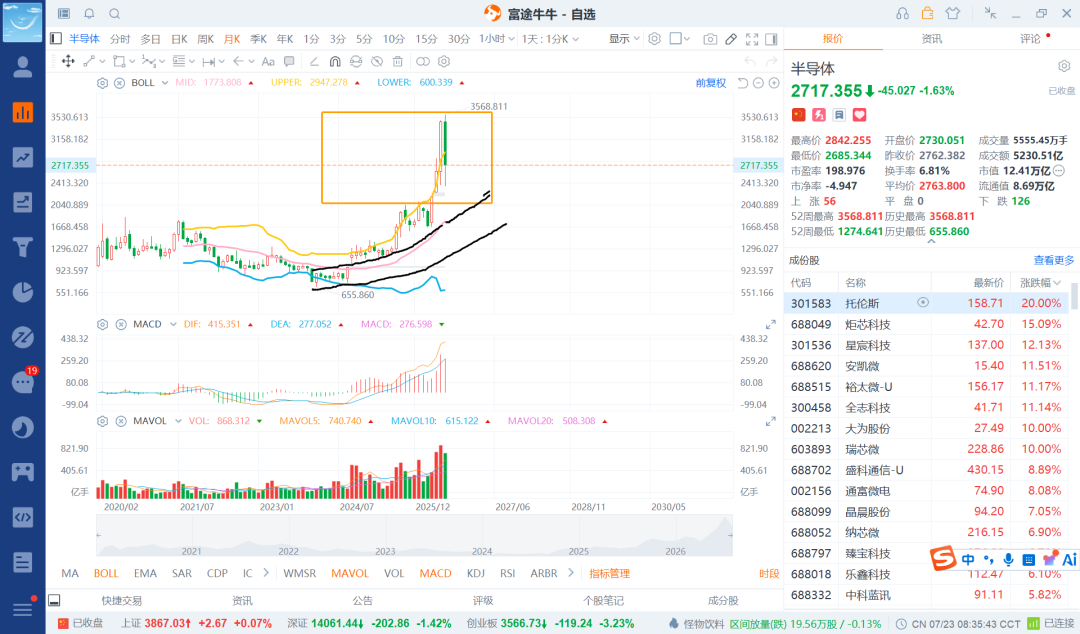Toggle the right side panel in the chart toolbar
1080x634 pixels.
point(771,39)
